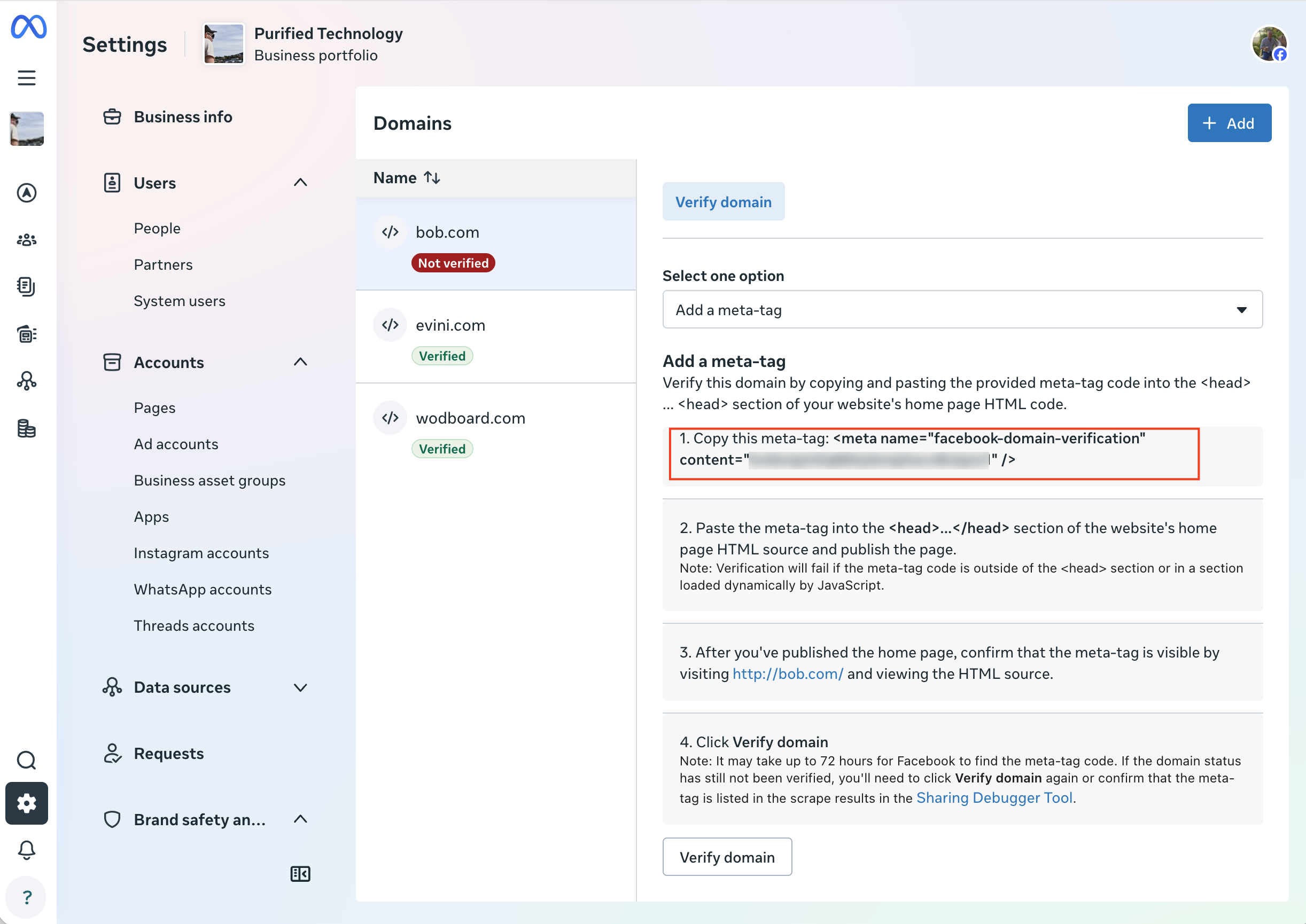Open the audiences people-group icon in left rail
The width and height of the screenshot is (1306, 924).
(x=27, y=239)
